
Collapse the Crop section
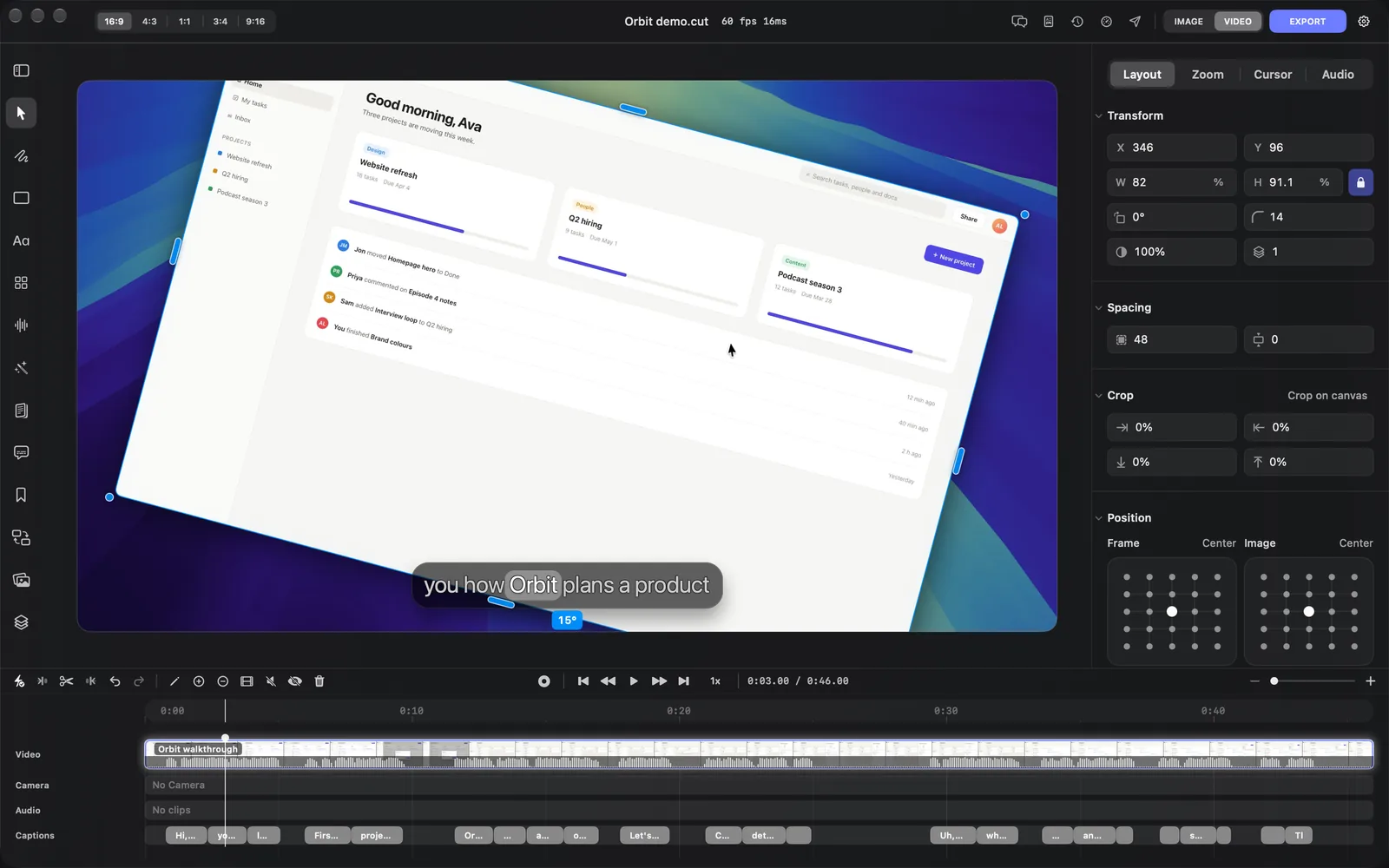[x=1098, y=395]
